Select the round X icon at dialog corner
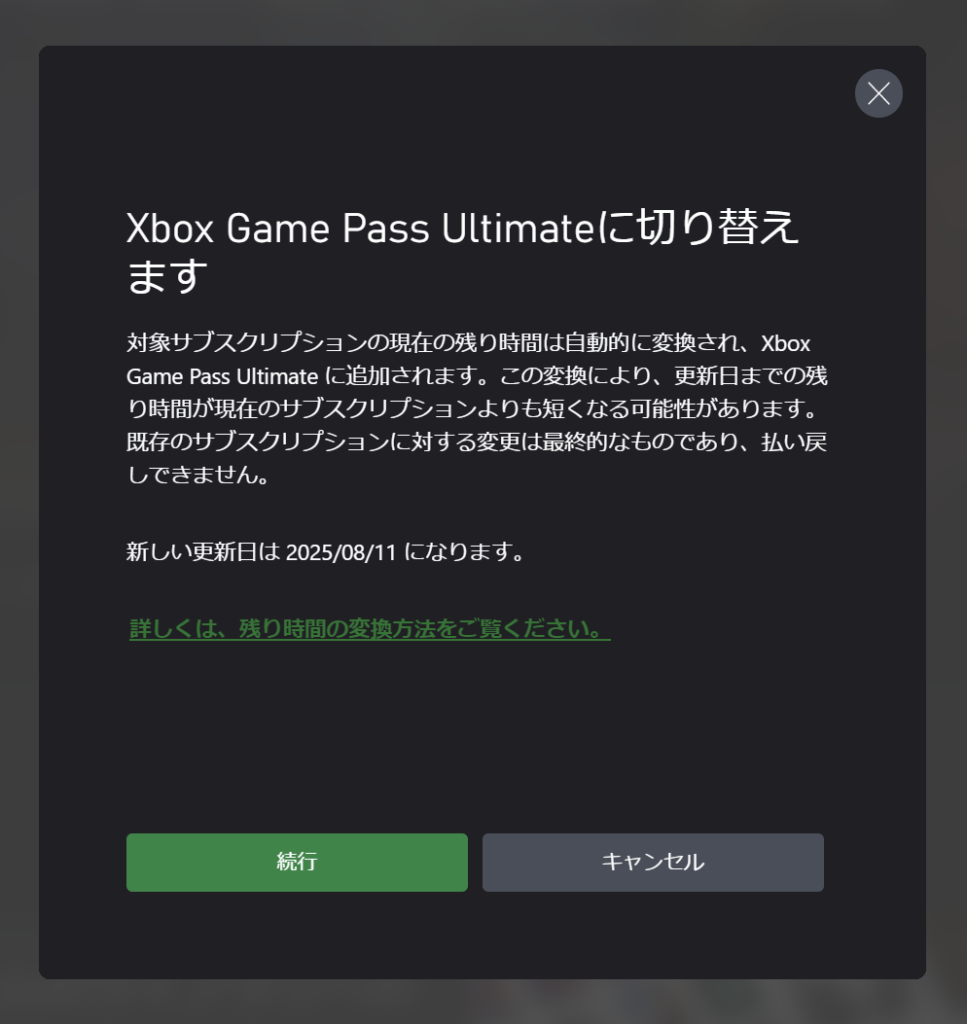967x1024 pixels. pos(878,93)
